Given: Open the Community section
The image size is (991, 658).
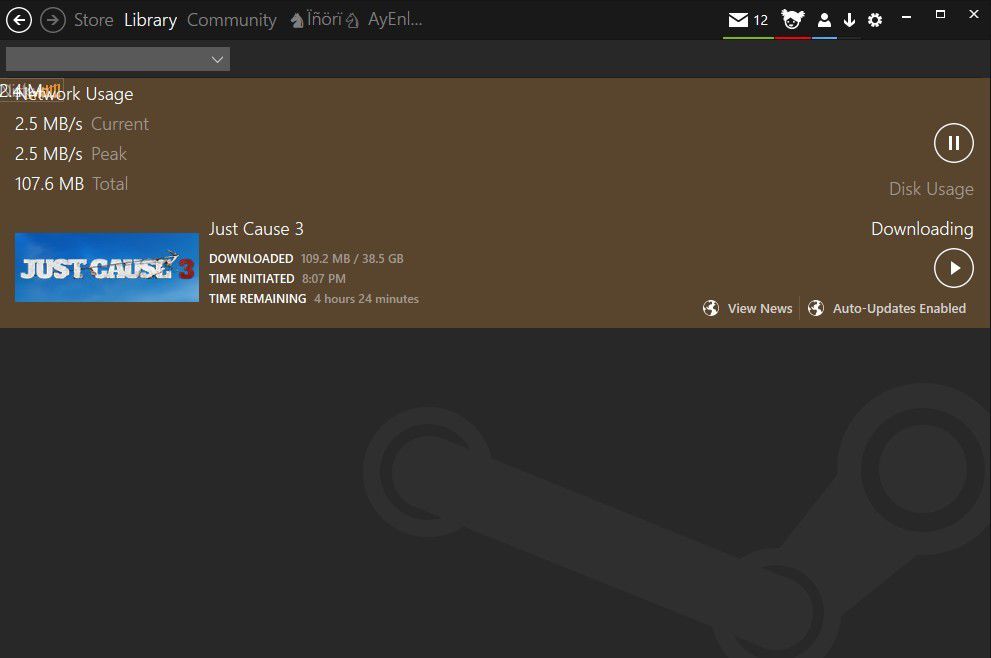Looking at the screenshot, I should pyautogui.click(x=232, y=20).
